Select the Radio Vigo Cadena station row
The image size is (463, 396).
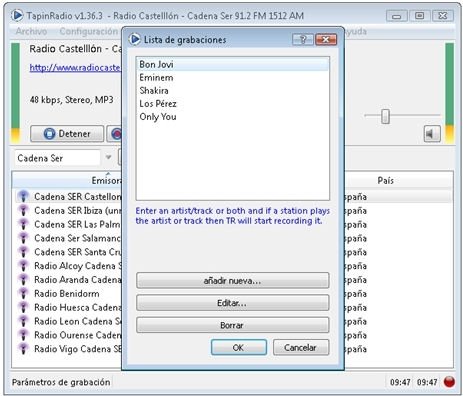(x=67, y=349)
